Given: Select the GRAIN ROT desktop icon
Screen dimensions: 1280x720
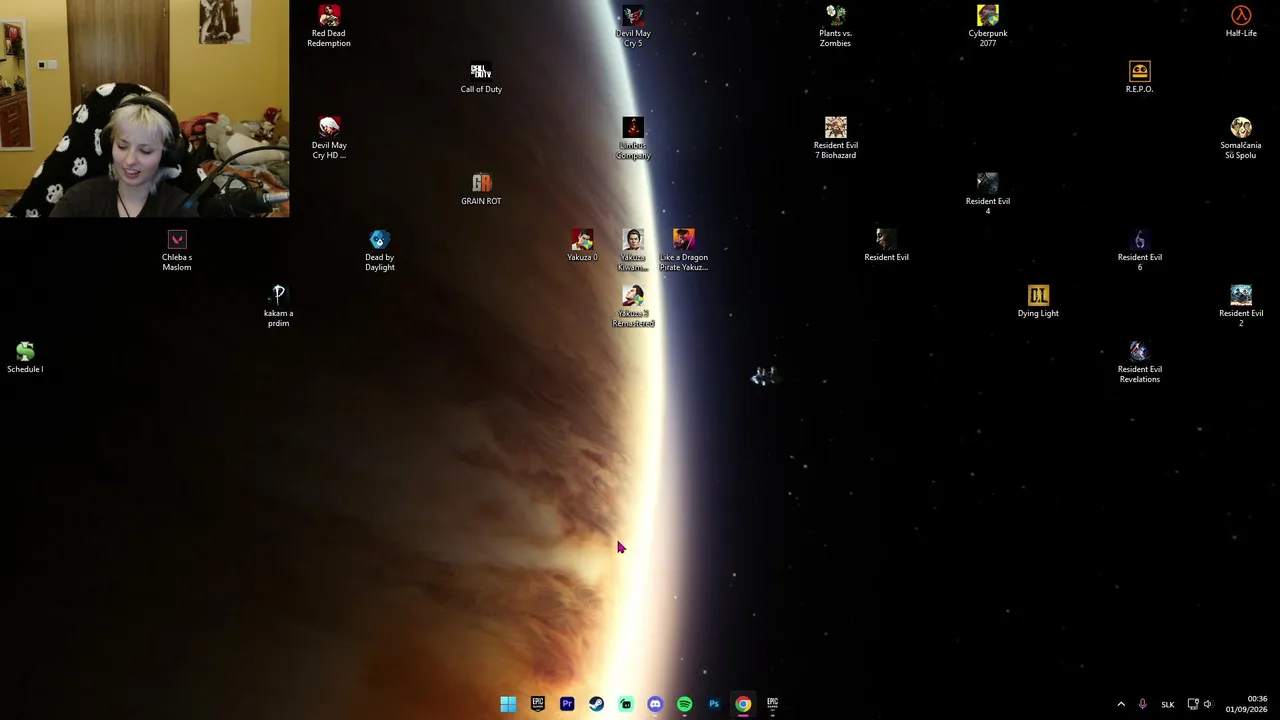Looking at the screenshot, I should (x=481, y=190).
